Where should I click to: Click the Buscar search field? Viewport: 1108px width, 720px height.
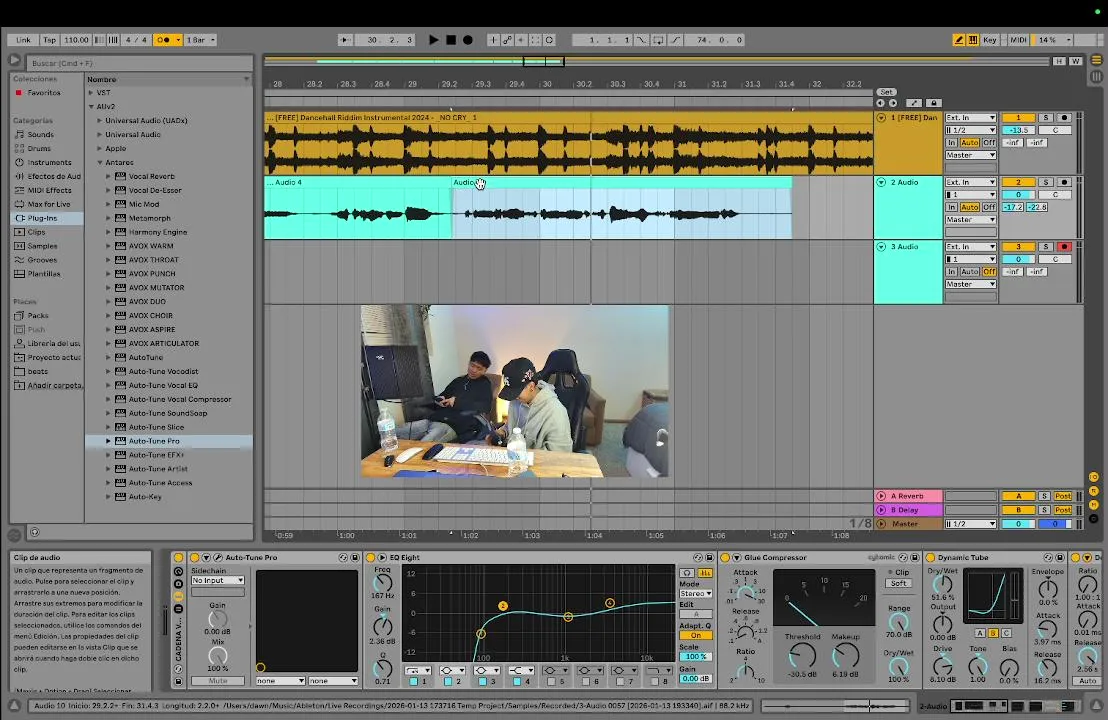click(x=140, y=63)
